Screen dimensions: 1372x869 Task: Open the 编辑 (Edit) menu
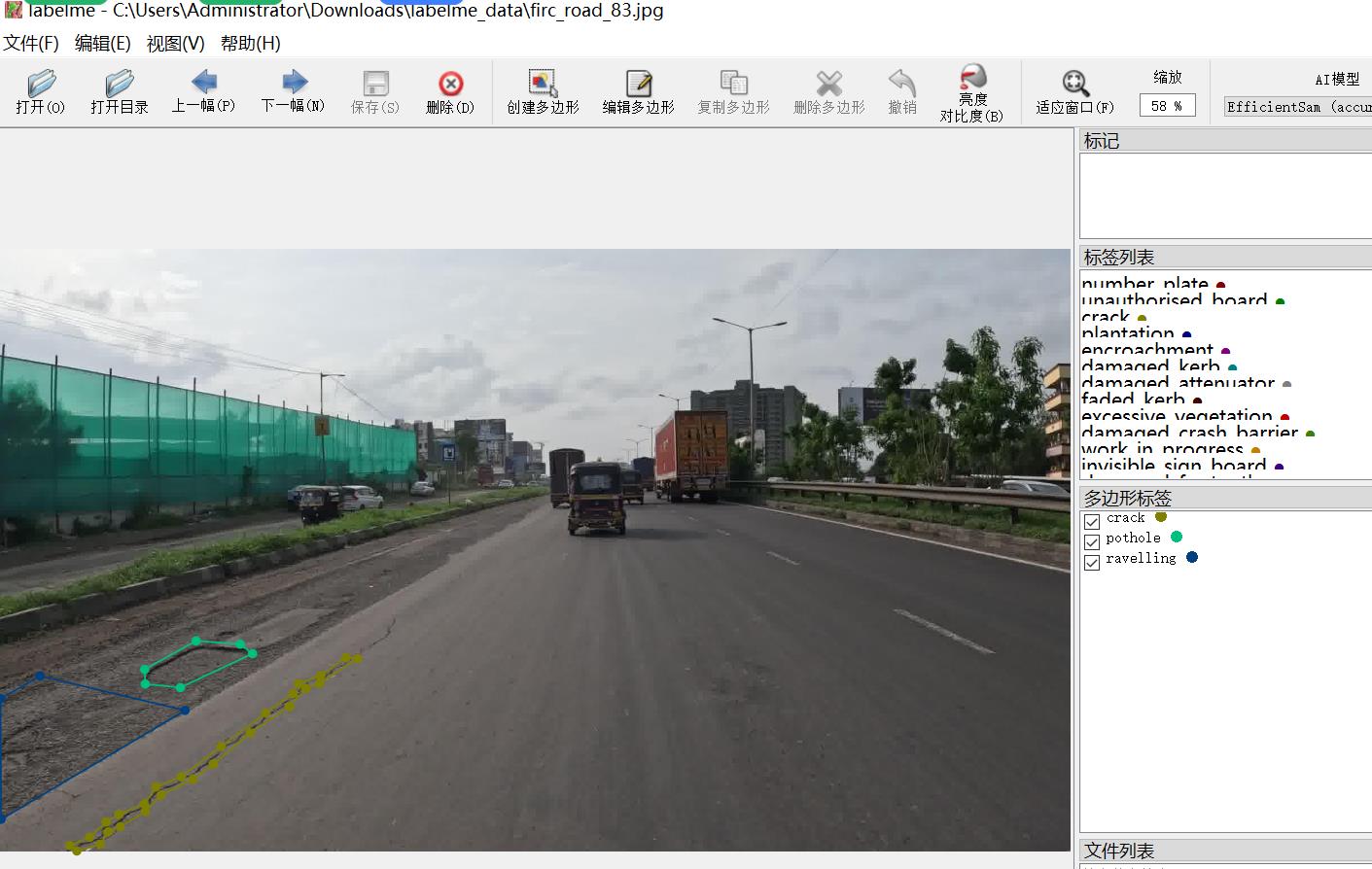102,43
